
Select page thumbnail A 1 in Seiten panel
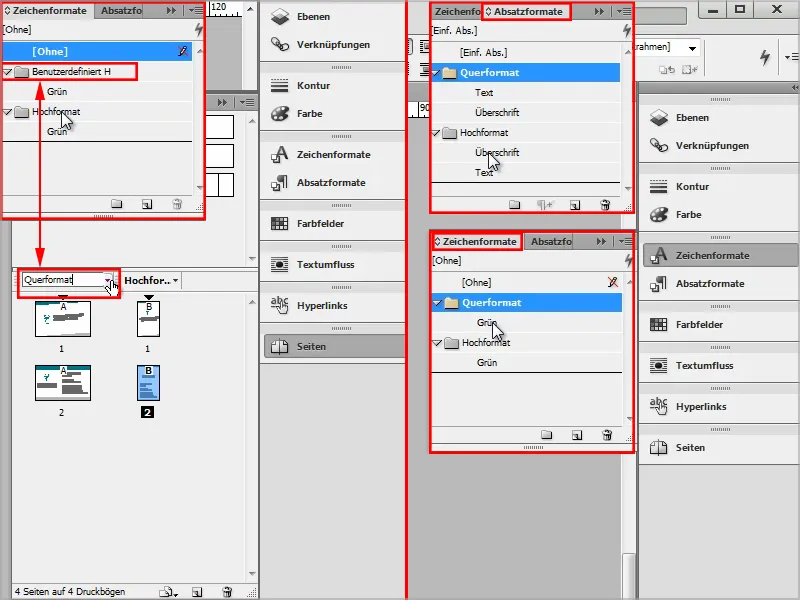[x=63, y=319]
